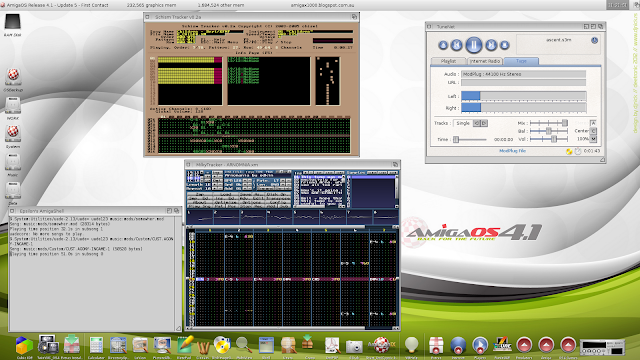Click the ModPlug File link
Screen dimensions: 640x360
[512, 151]
